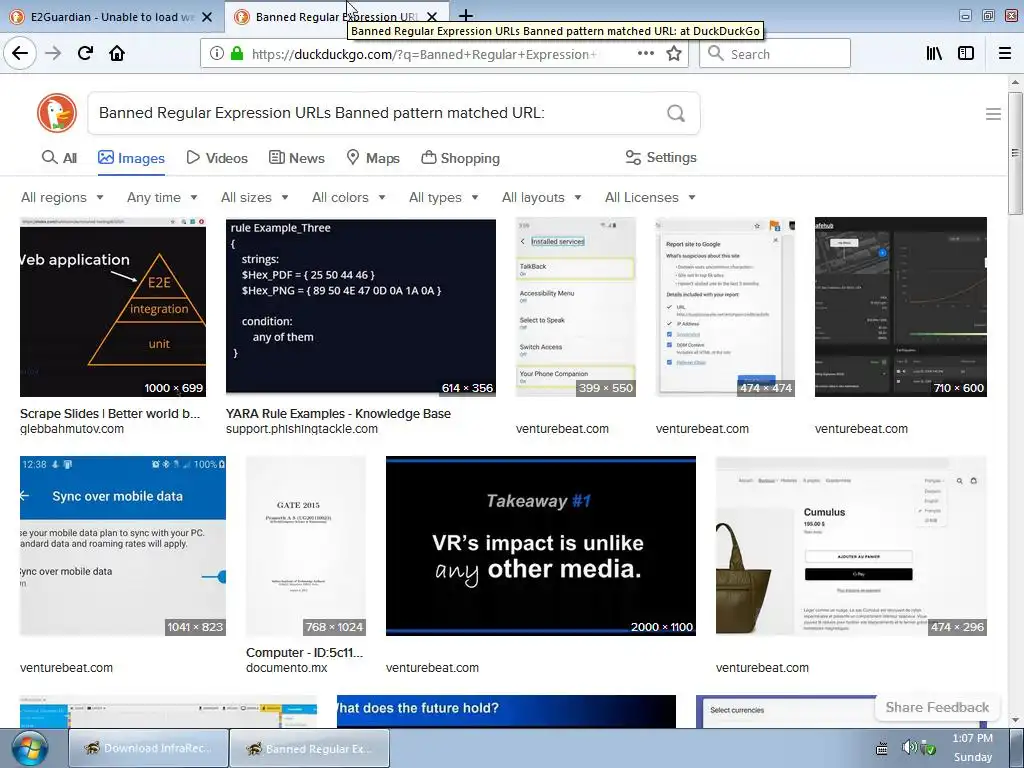Screen dimensions: 1024x768
Task: Open page actions three-dots menu
Action: click(x=646, y=54)
